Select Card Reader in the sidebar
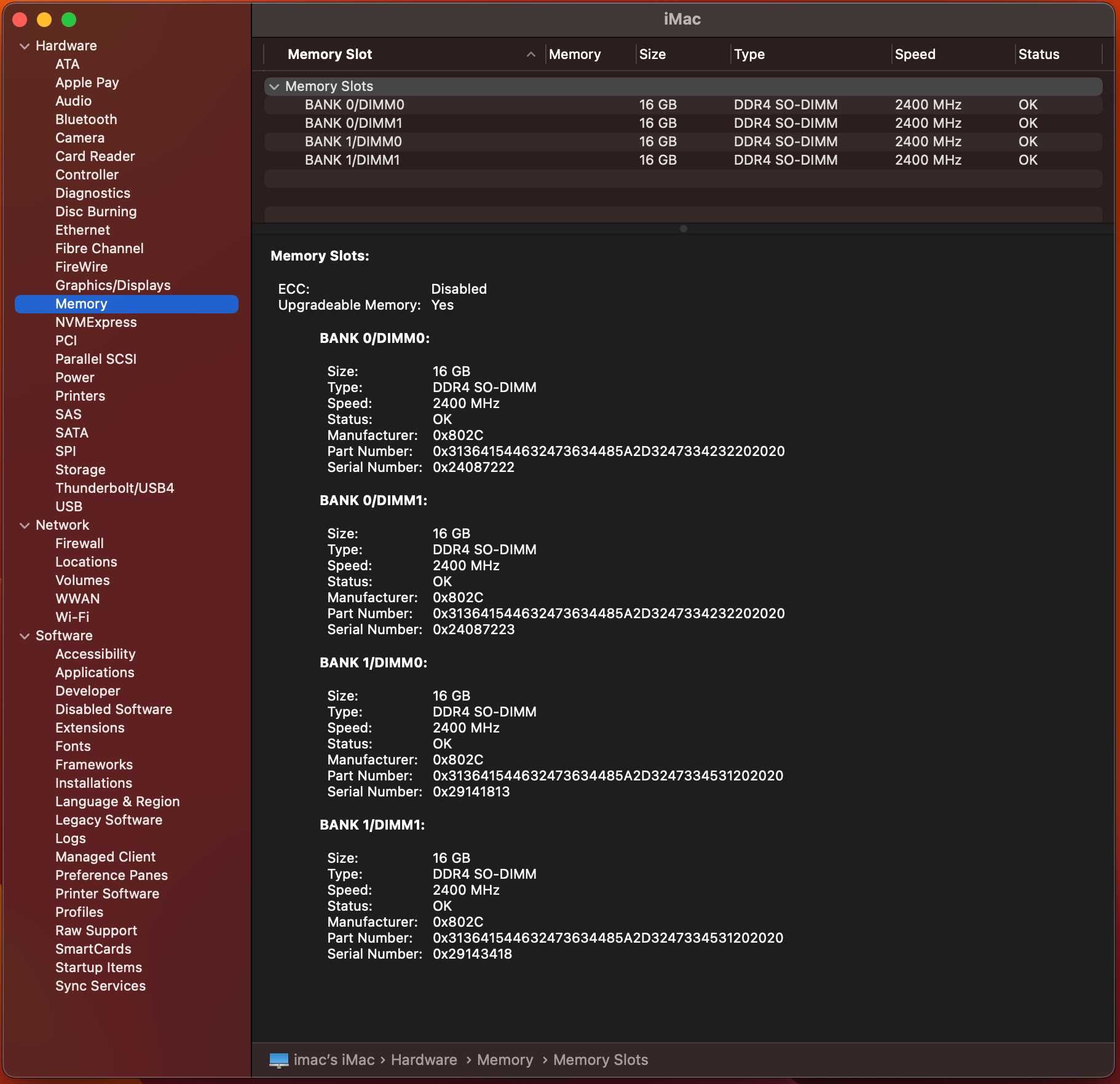Viewport: 1120px width, 1084px height. coord(95,157)
